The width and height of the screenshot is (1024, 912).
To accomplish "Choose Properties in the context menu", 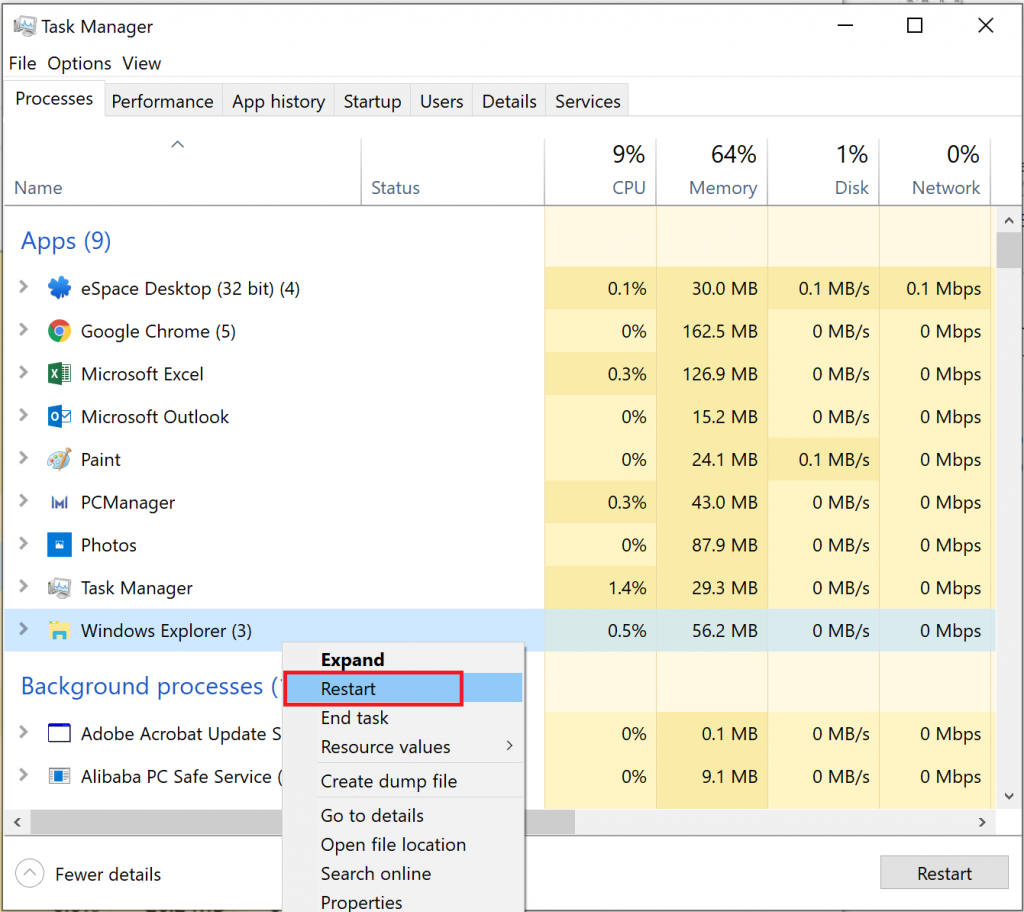I will tap(404, 902).
